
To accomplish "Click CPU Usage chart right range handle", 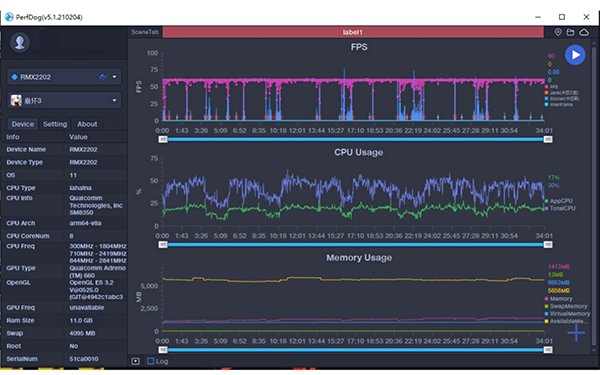I will (548, 245).
